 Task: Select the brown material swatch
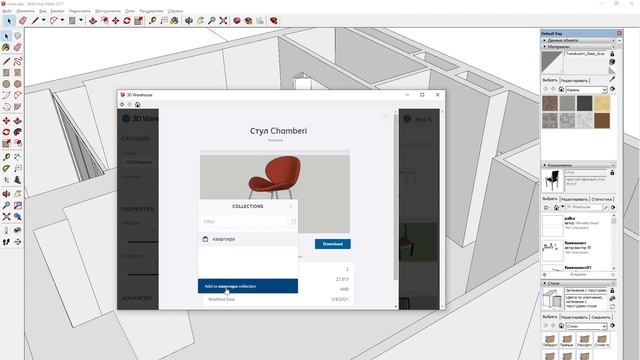(602, 121)
